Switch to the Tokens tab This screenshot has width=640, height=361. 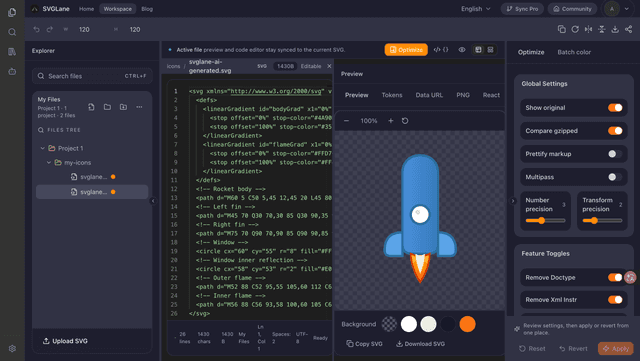tap(392, 95)
